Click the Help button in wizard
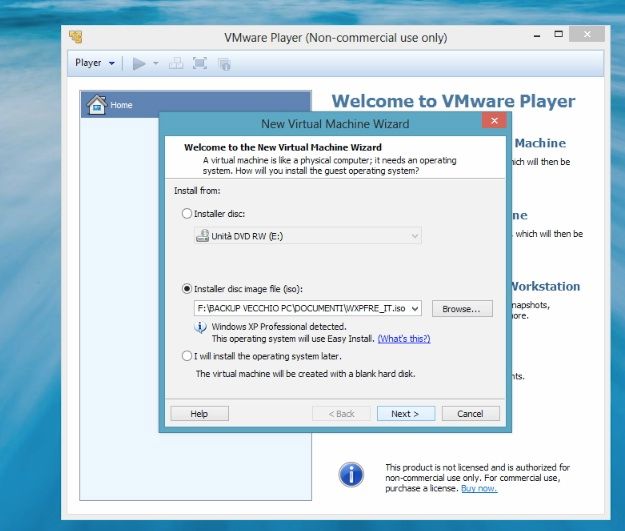625x531 pixels. point(199,414)
